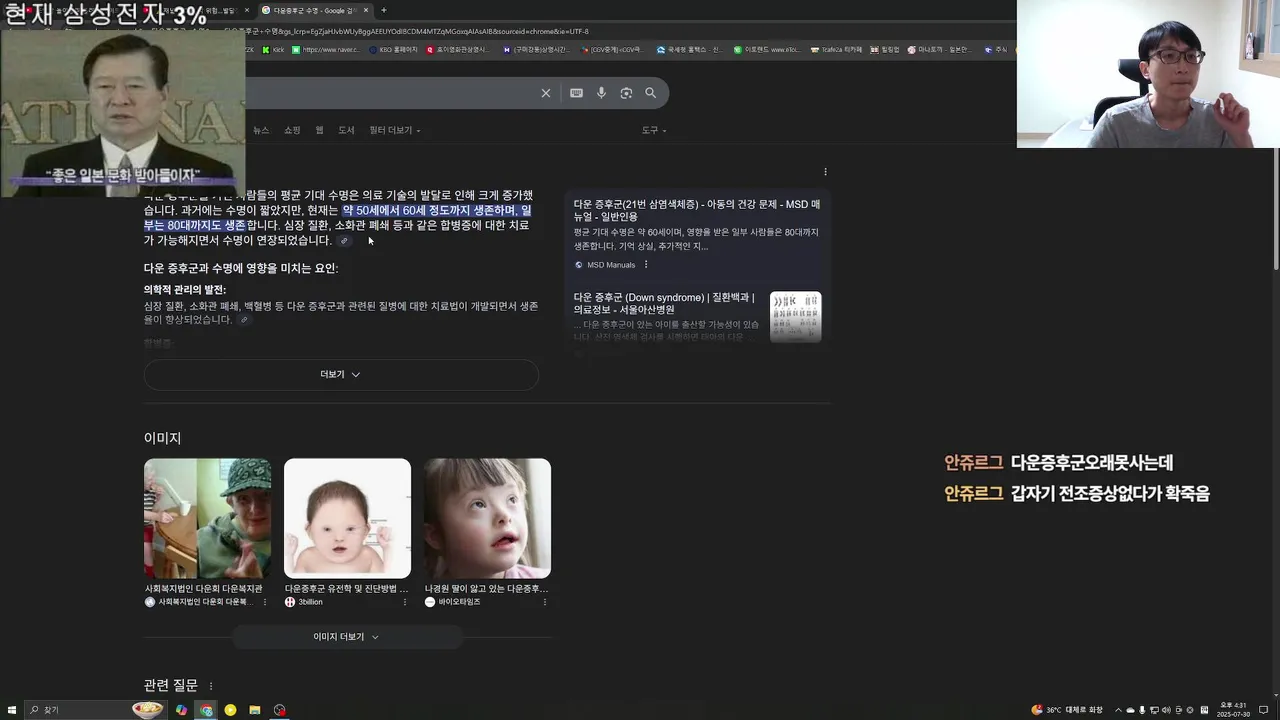
Task: Open the link icon after the lifespan paragraph
Action: (344, 241)
